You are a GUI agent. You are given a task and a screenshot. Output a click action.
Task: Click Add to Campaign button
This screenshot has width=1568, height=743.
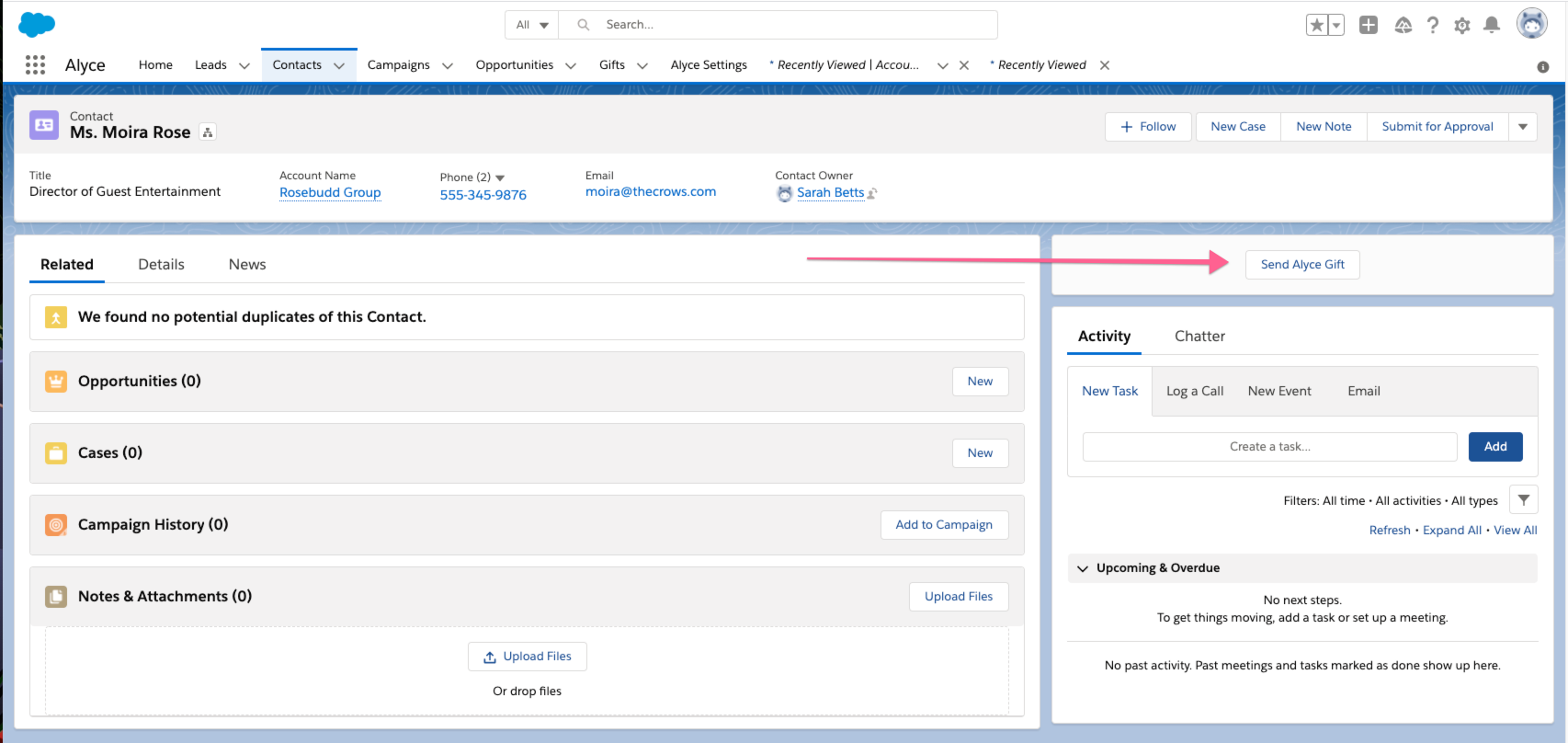click(x=944, y=525)
